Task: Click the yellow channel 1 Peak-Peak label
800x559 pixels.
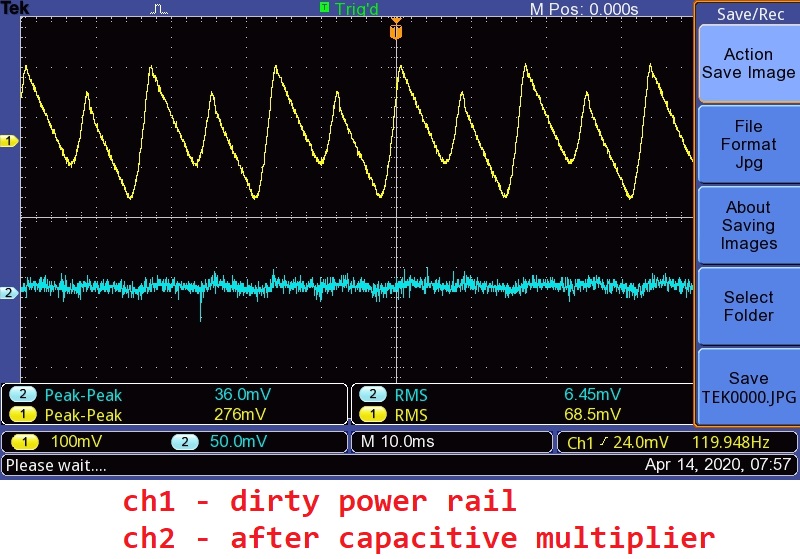Action: (x=83, y=415)
